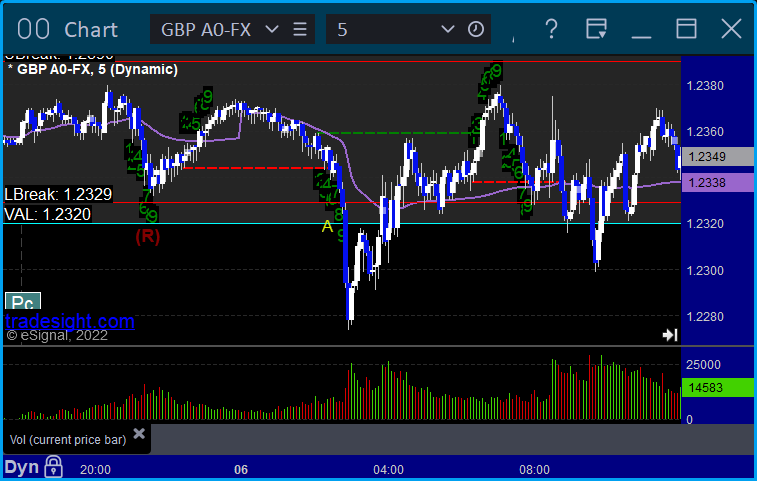Click the red (R) marker
The image size is (757, 481).
147,236
